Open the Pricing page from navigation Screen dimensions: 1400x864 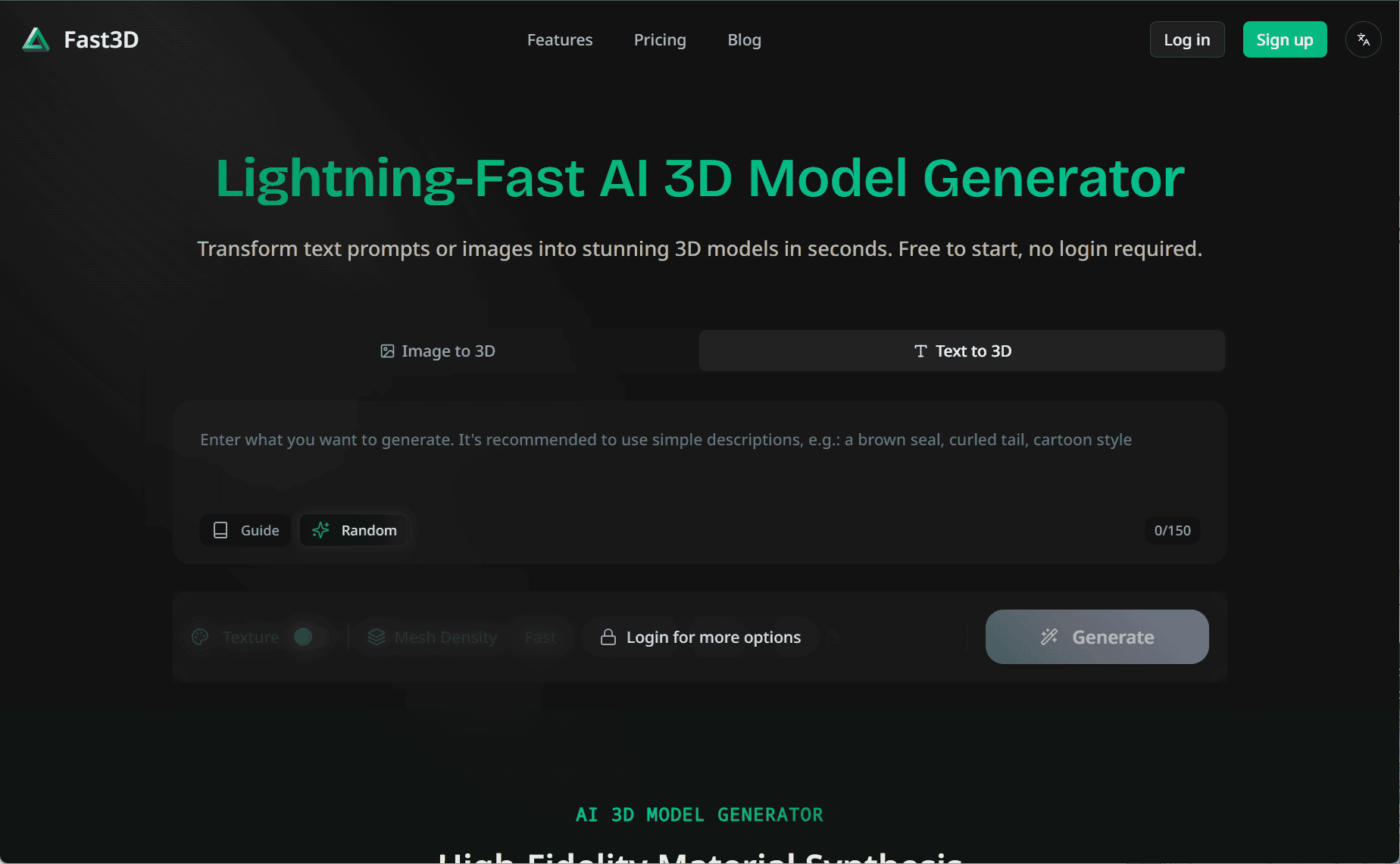tap(660, 39)
